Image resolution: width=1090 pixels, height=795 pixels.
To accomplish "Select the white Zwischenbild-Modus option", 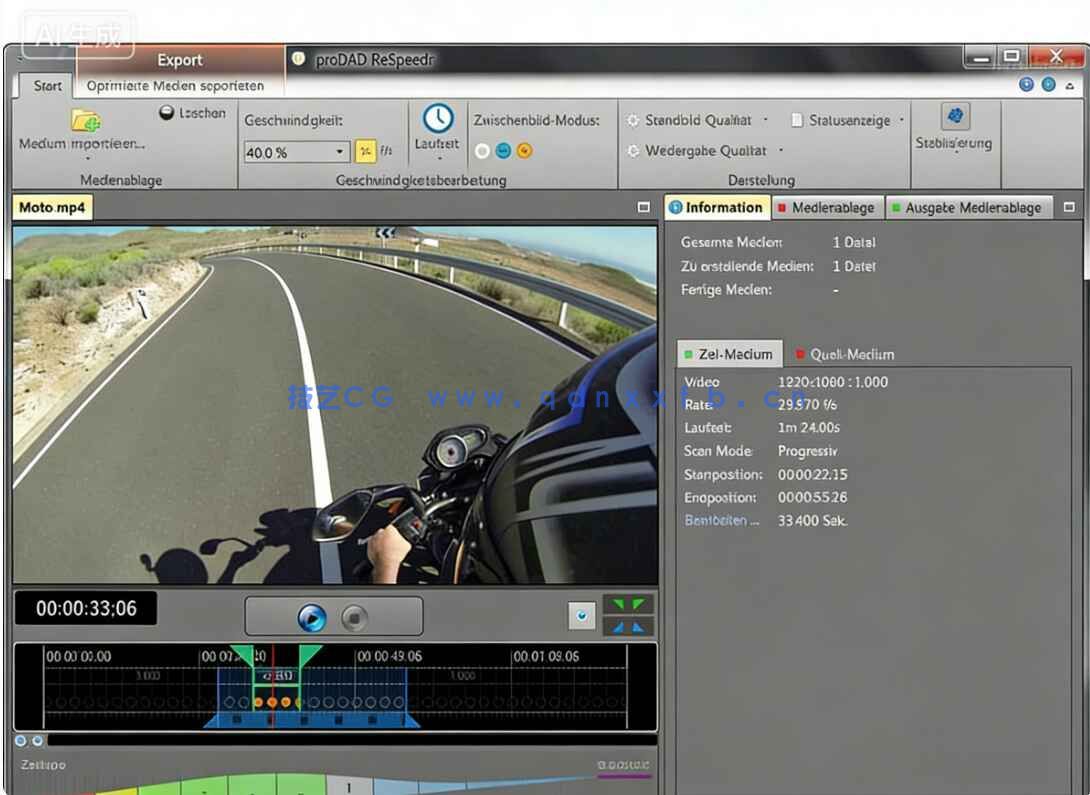I will pos(482,151).
